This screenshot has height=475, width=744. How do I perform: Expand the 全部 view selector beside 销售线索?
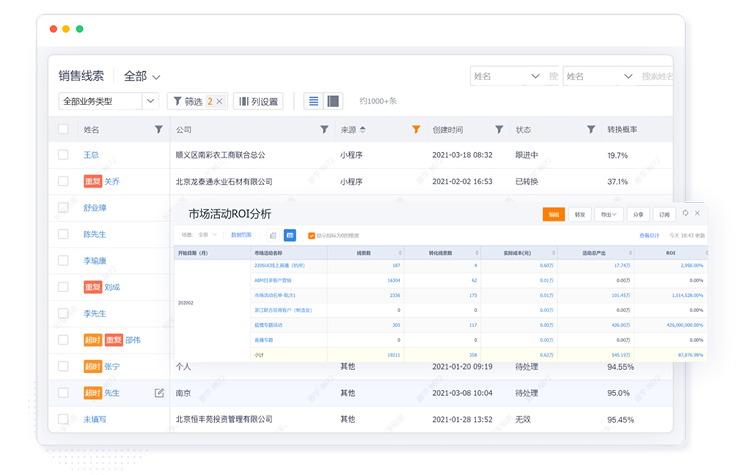click(142, 76)
